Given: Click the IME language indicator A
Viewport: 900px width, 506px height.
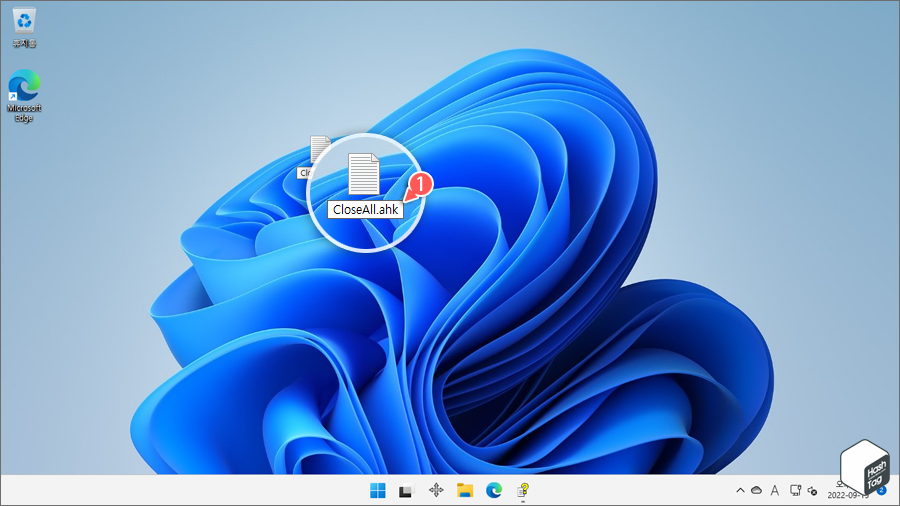Looking at the screenshot, I should pyautogui.click(x=775, y=490).
